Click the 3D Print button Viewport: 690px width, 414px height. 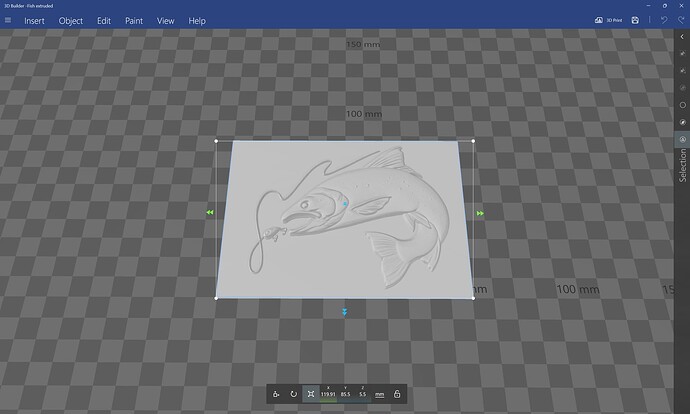coord(608,20)
